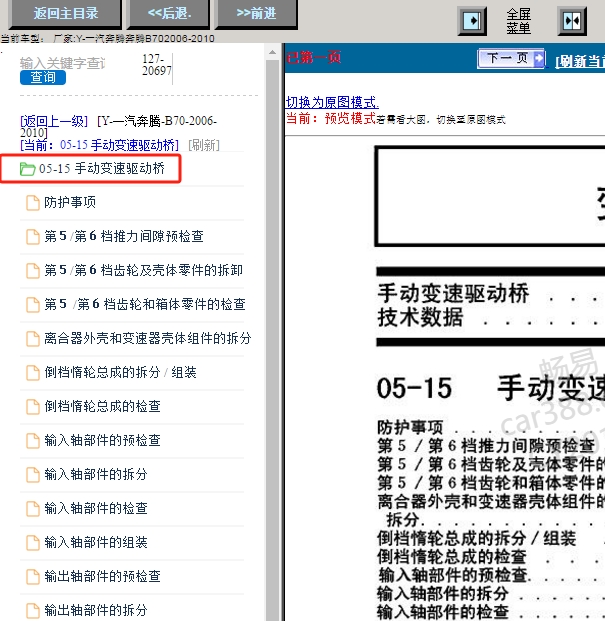The height and width of the screenshot is (621, 605).
Task: Click the document icon beside 第5/第6档齿轮及壳体零件的拆卸
Action: point(33,271)
